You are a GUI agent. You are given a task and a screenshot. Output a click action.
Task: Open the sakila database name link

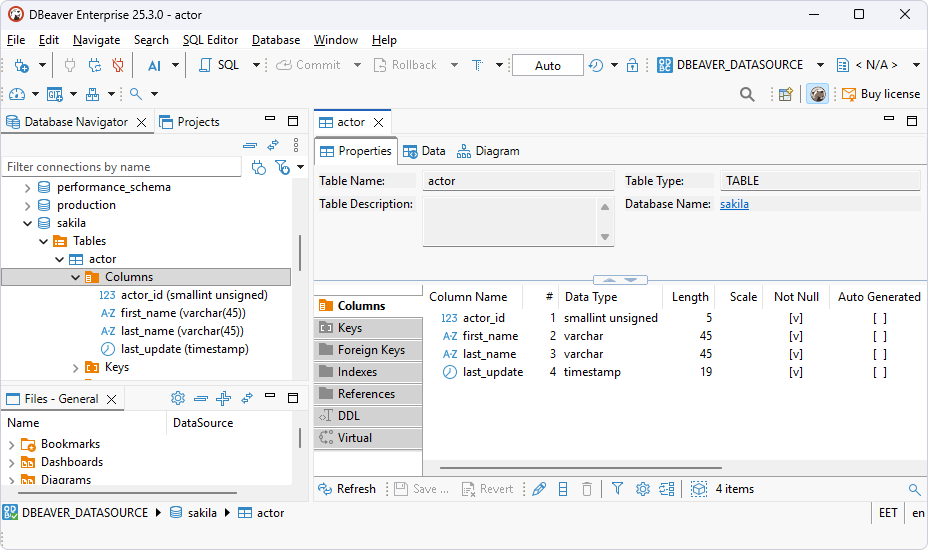point(734,204)
